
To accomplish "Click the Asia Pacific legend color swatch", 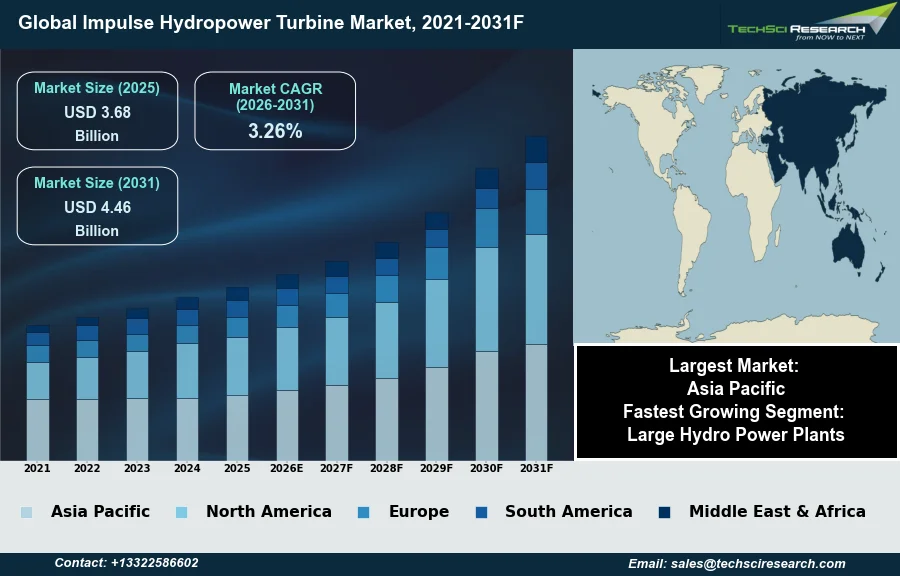I will [x=27, y=512].
